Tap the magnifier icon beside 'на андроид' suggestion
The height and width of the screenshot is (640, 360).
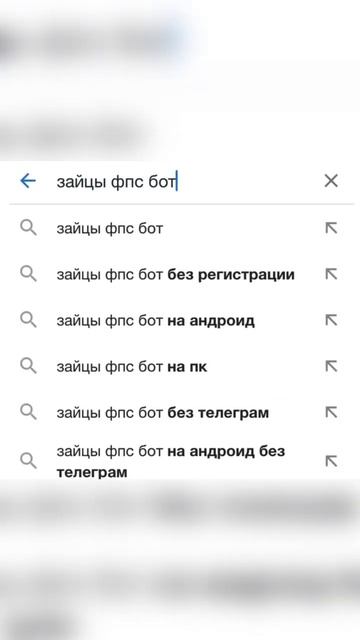click(x=28, y=320)
